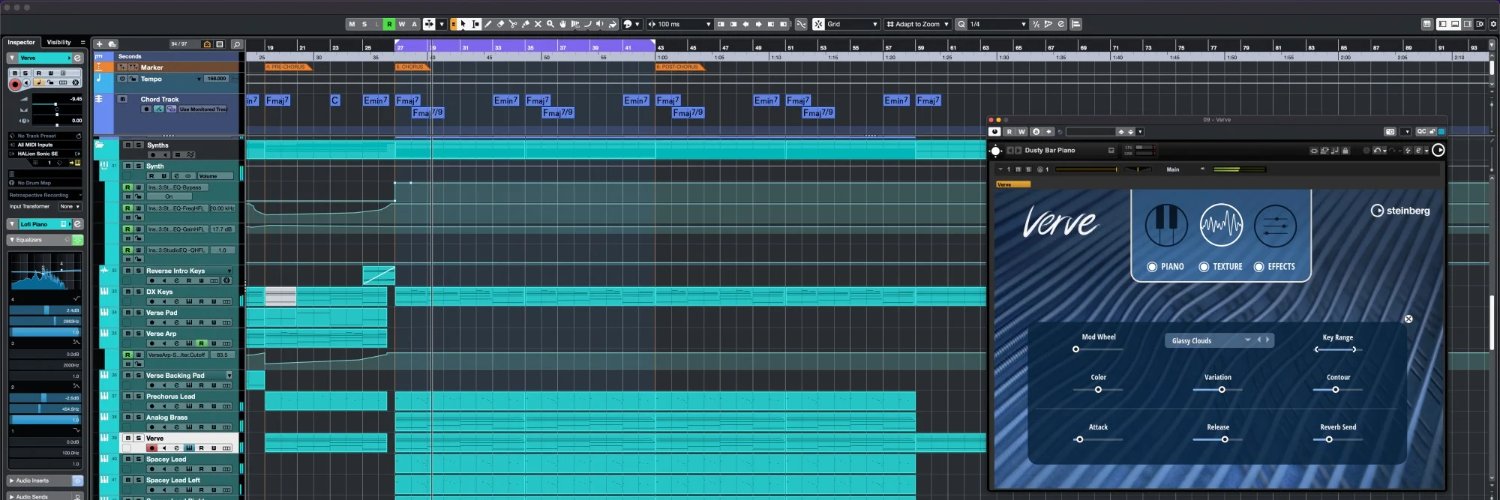Select the Verve program tab in plugin
The height and width of the screenshot is (500, 1500).
[1014, 184]
